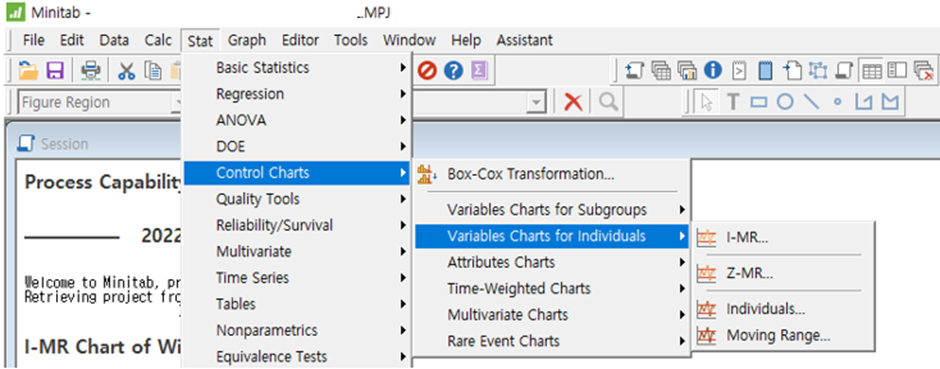Expand Variables Charts for Subgroups submenu

[x=552, y=210]
